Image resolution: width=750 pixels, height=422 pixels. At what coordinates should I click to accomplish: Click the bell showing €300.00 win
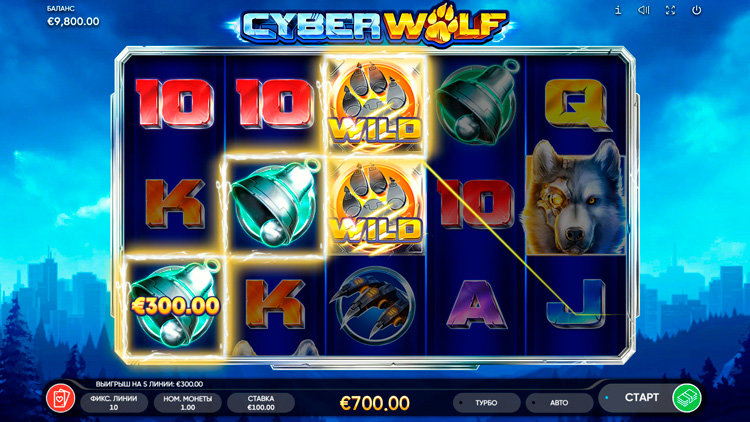click(x=175, y=305)
